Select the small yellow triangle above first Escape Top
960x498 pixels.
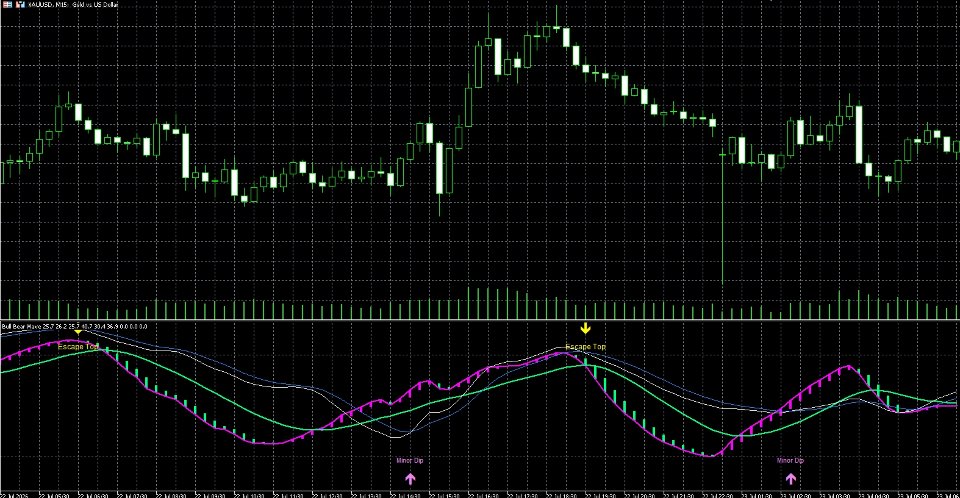(78, 332)
